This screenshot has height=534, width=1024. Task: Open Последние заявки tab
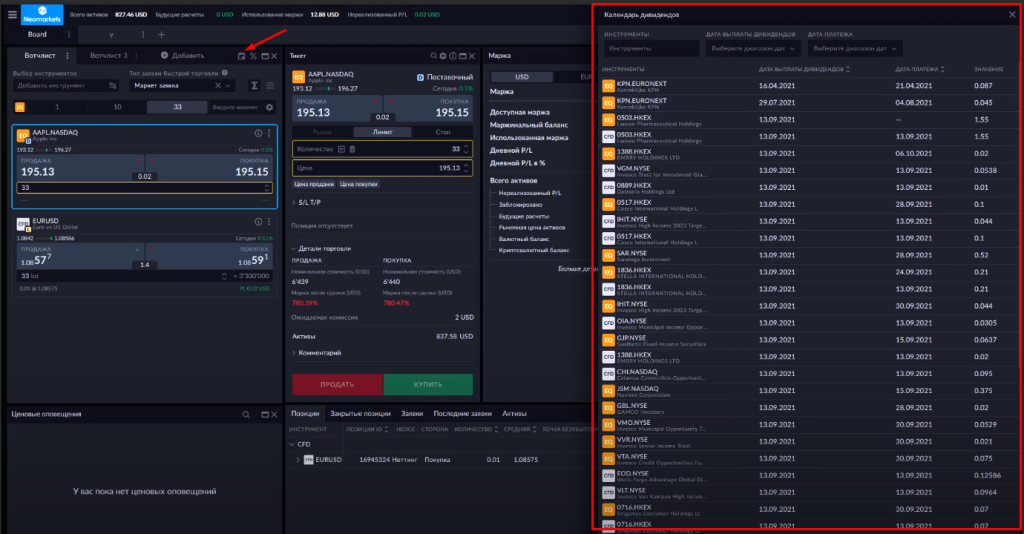pos(462,414)
